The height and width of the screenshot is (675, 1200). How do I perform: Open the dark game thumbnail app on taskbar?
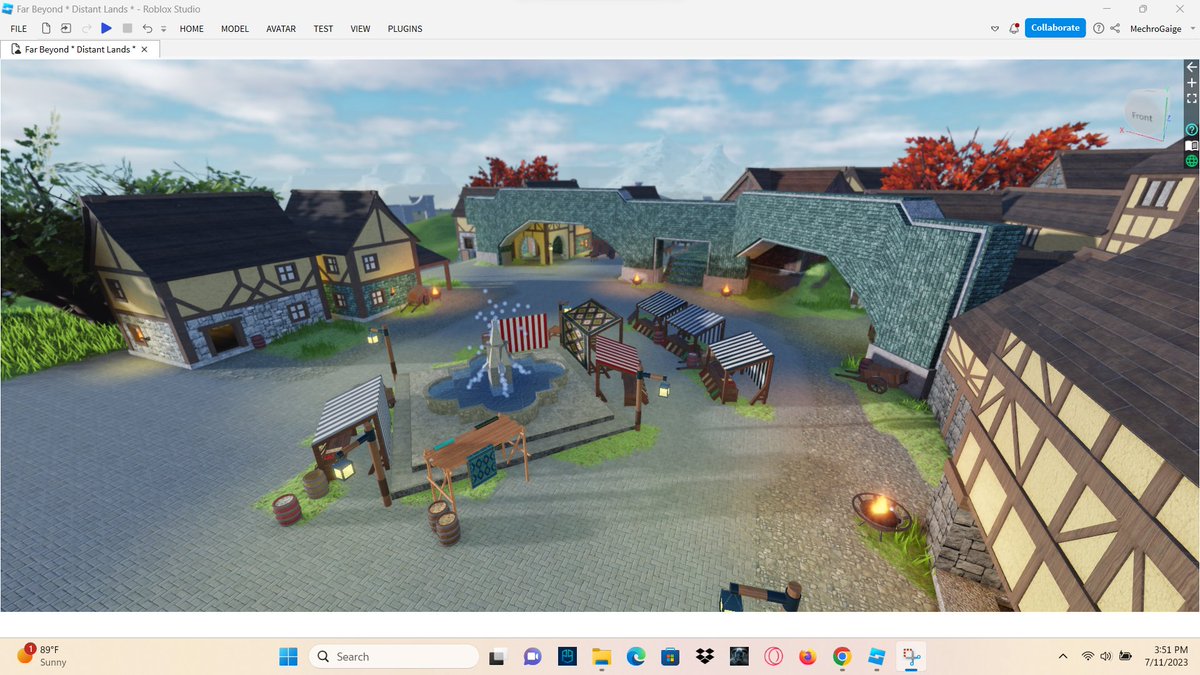tap(739, 657)
